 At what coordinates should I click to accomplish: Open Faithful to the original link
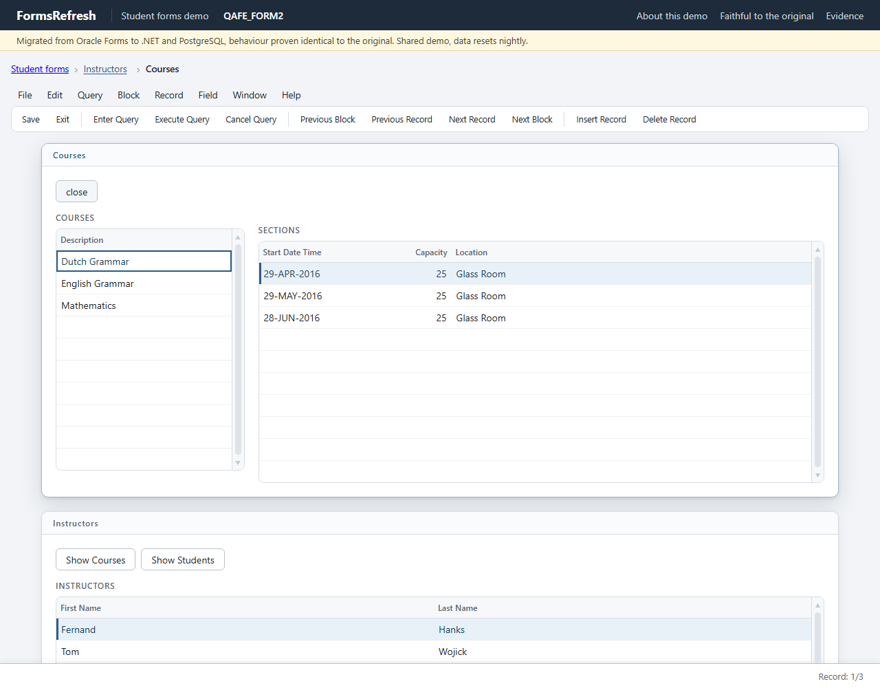pyautogui.click(x=767, y=16)
